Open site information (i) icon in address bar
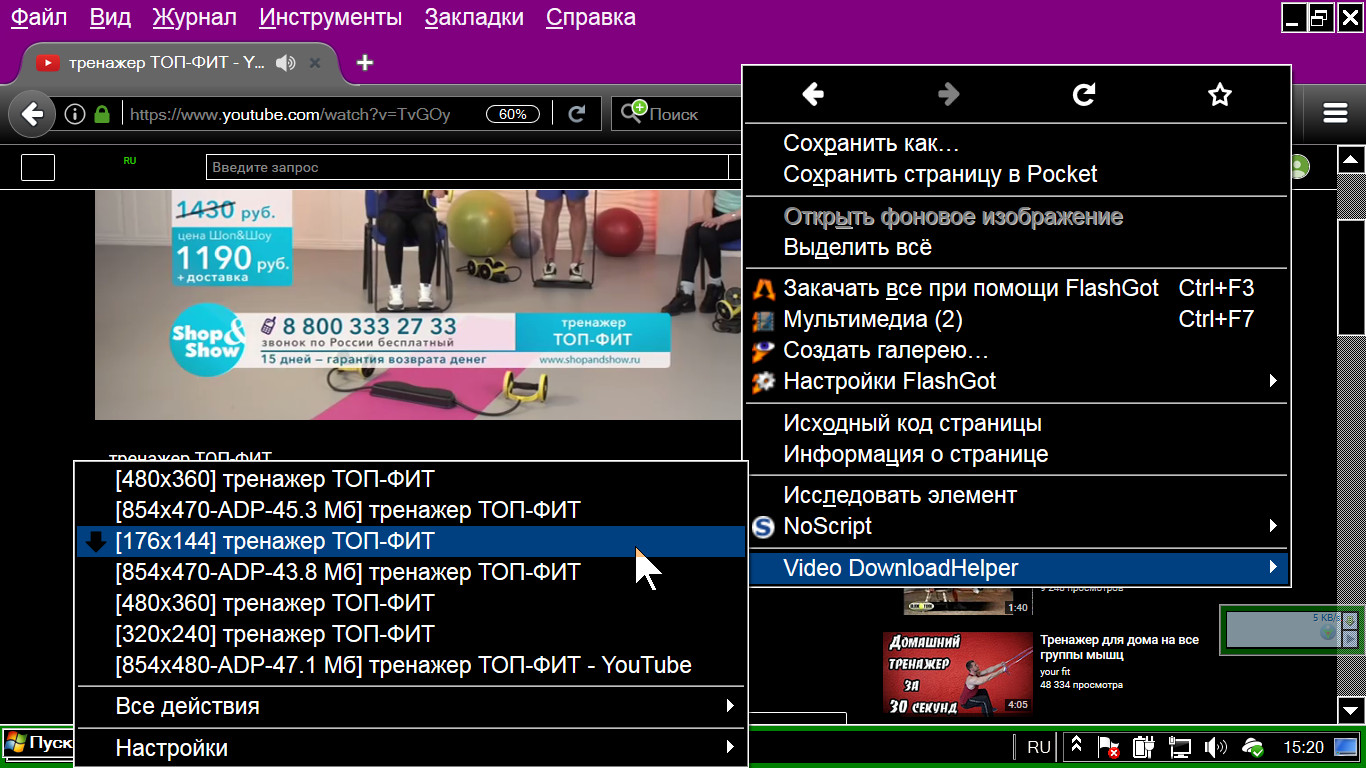 [75, 114]
